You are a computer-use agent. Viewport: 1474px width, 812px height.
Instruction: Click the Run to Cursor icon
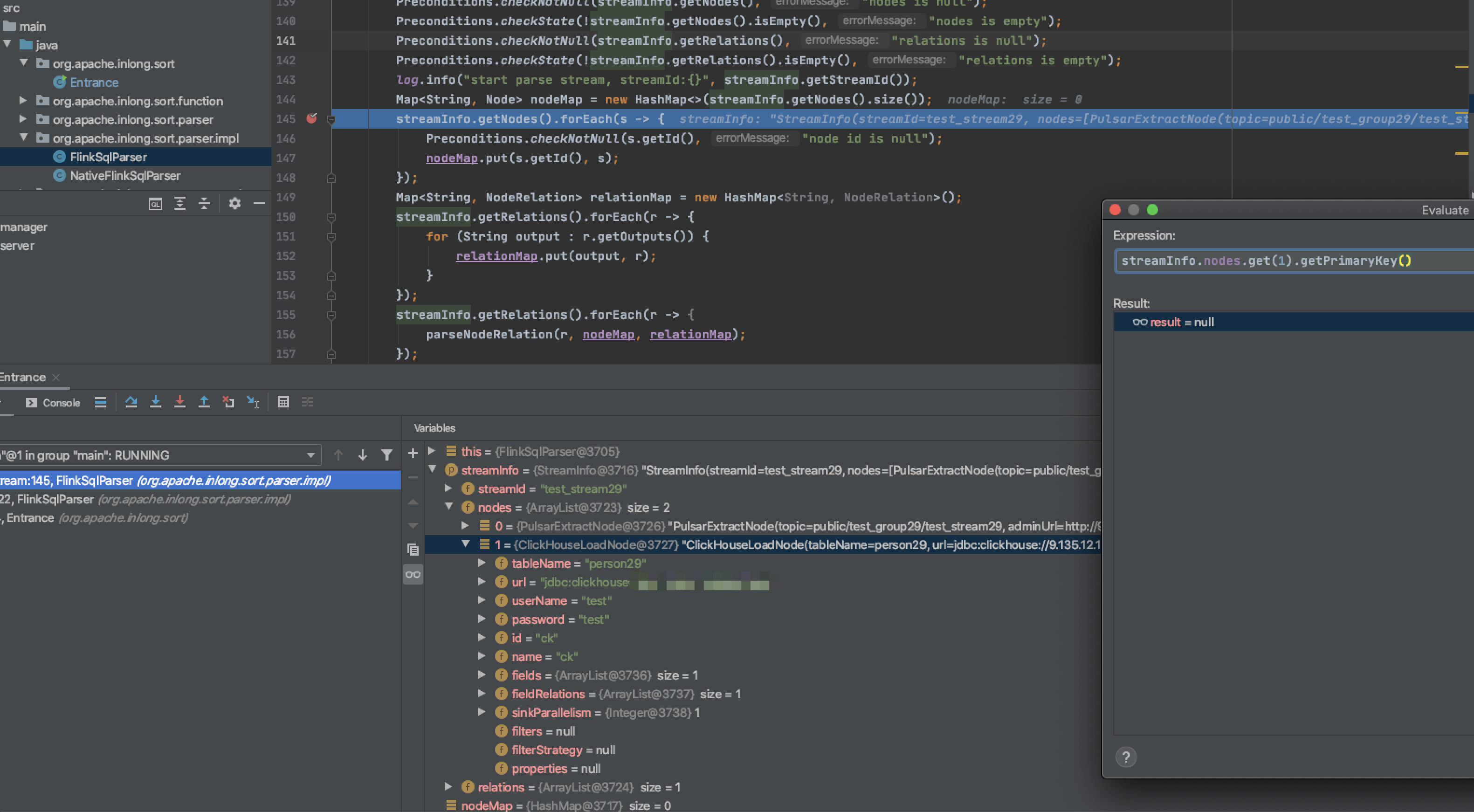click(253, 402)
